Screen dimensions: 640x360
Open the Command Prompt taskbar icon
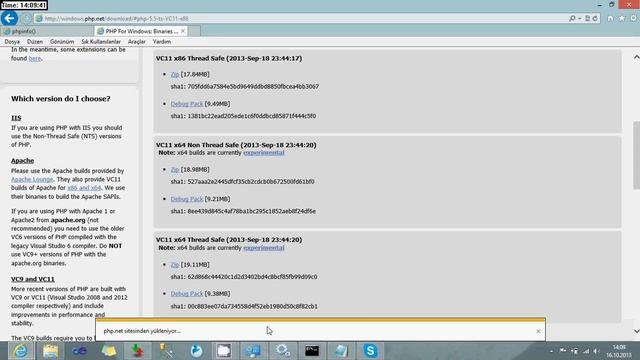coord(312,351)
